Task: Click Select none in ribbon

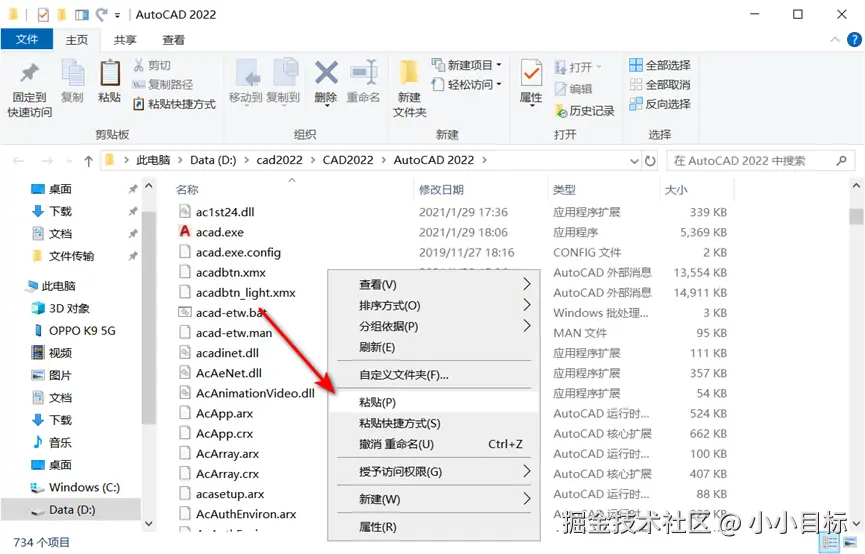Action: [x=660, y=84]
